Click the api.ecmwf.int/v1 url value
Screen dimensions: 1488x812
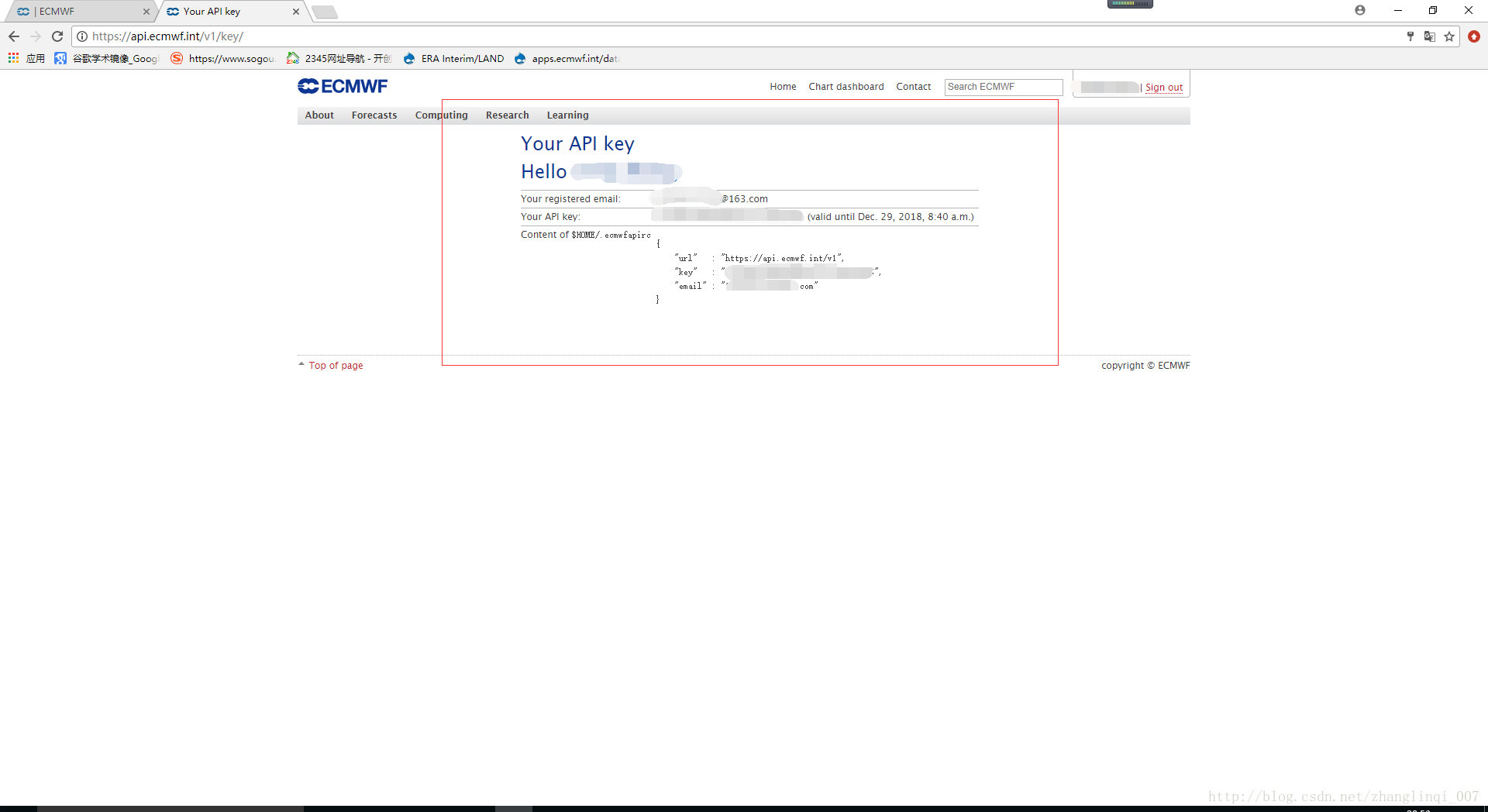[x=782, y=259]
